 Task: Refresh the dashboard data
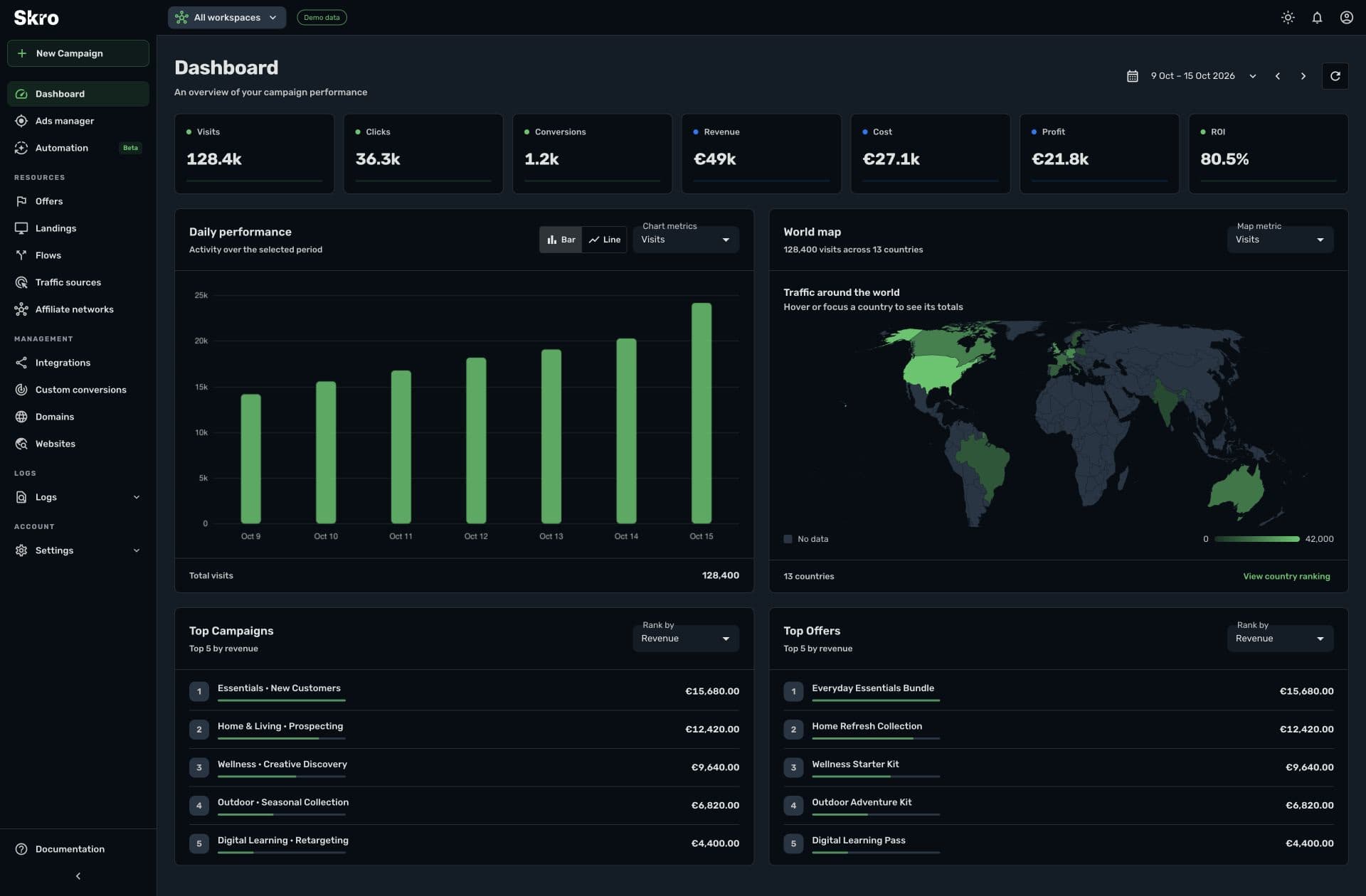[x=1335, y=76]
